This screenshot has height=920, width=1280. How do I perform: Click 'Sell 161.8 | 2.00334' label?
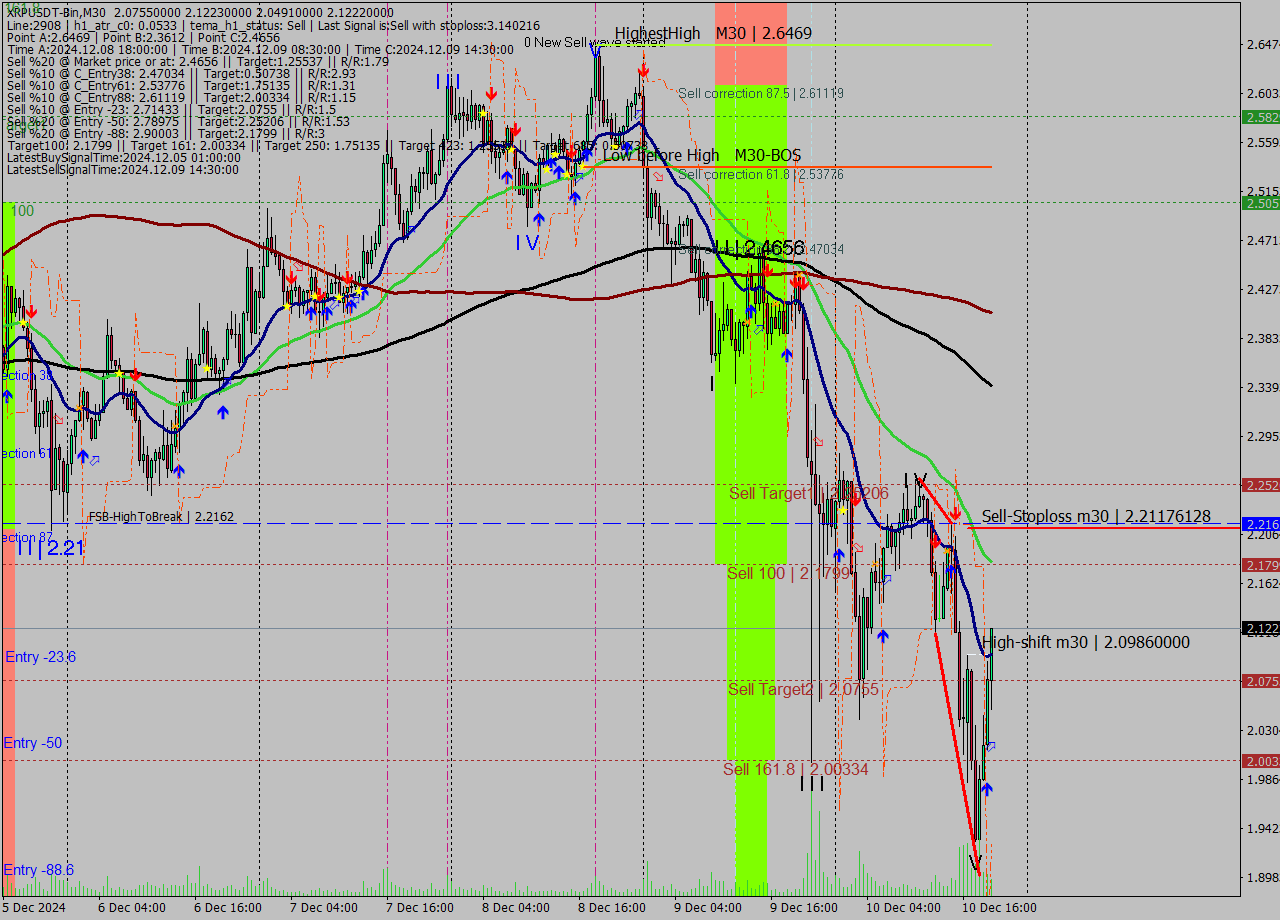[x=796, y=769]
